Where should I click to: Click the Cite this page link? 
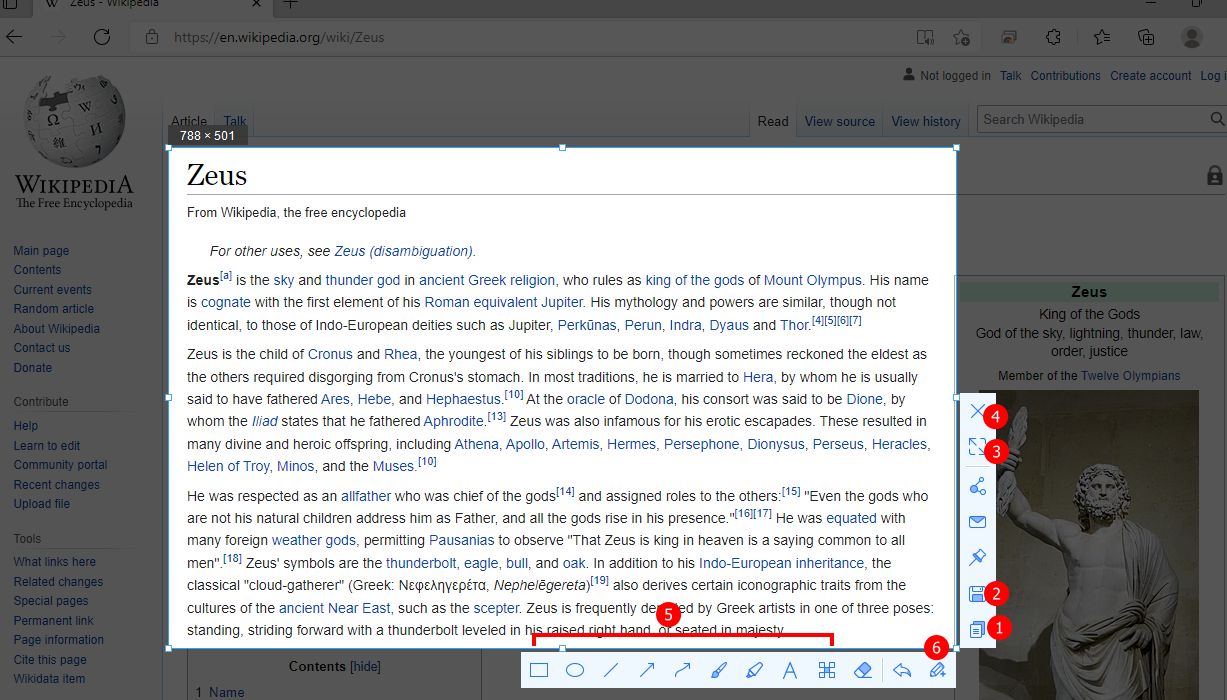point(50,660)
